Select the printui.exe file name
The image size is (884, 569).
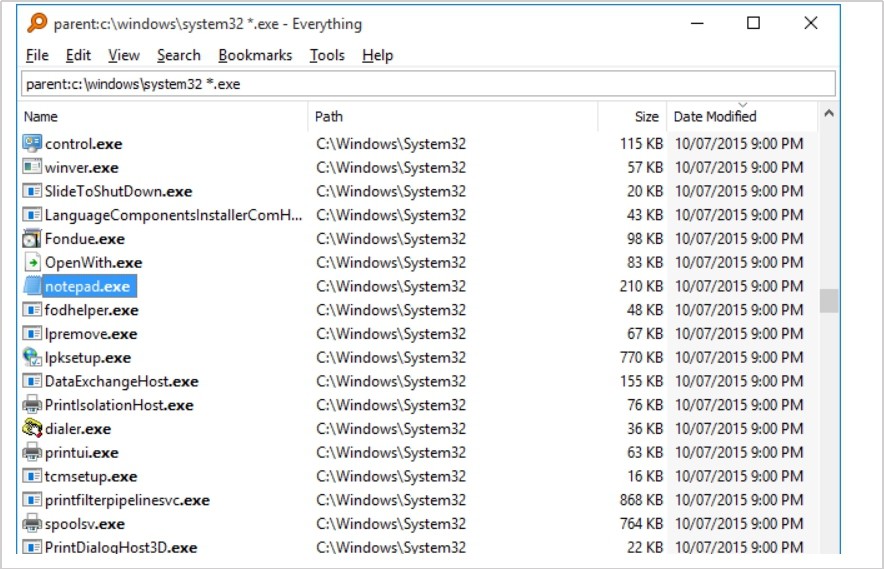(x=82, y=452)
